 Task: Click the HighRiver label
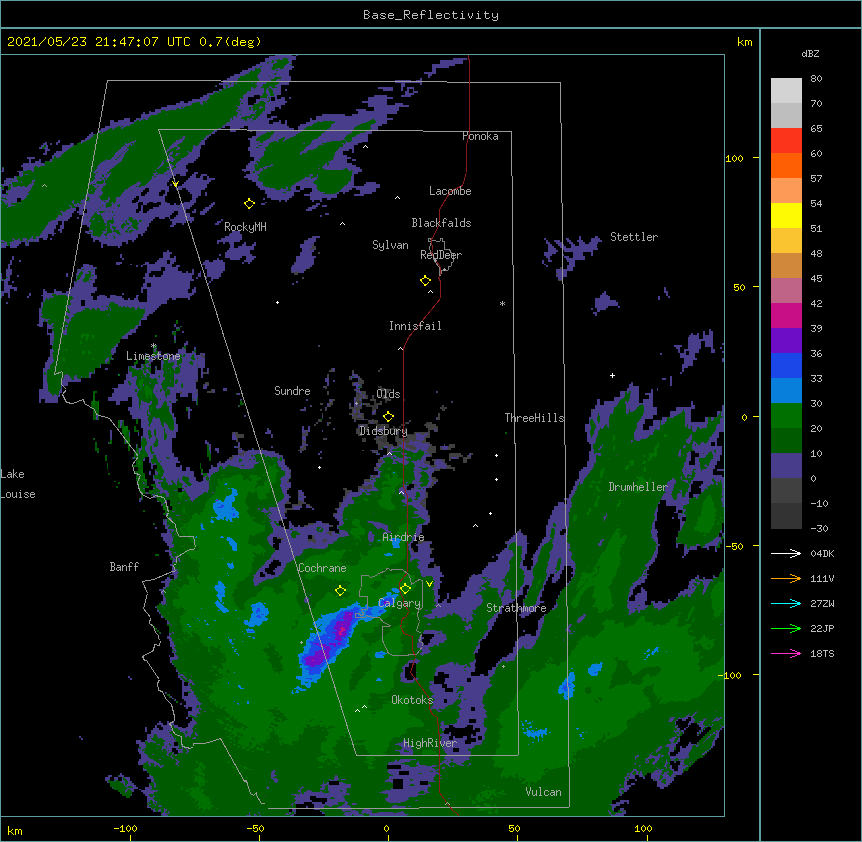pyautogui.click(x=430, y=743)
